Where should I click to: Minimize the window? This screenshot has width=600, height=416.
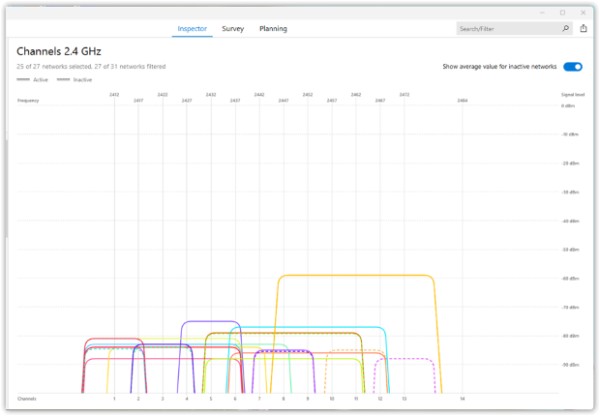542,13
